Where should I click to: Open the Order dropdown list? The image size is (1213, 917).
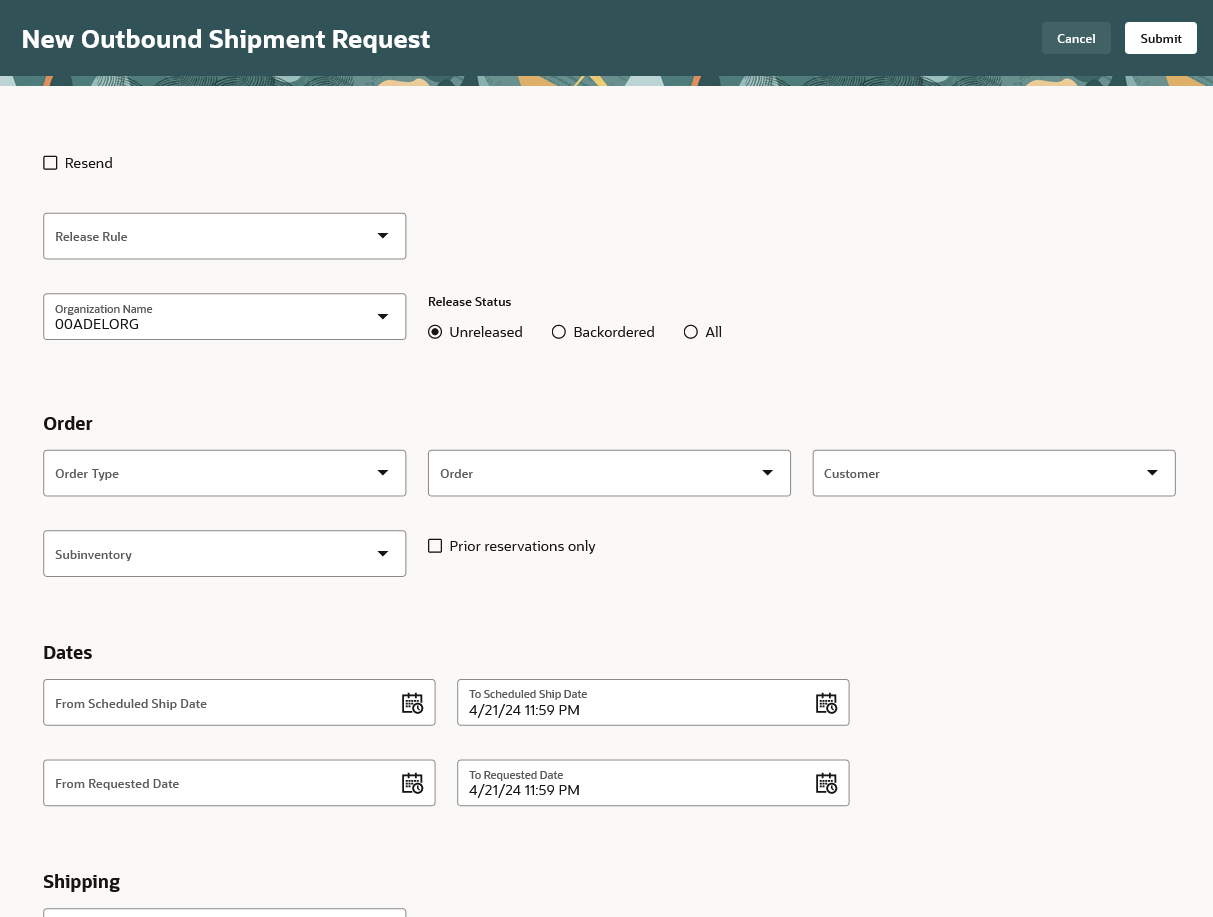tap(767, 473)
